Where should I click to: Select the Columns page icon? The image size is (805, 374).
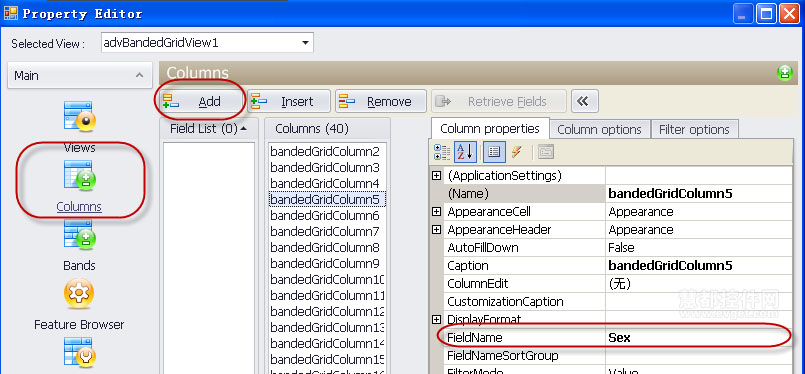point(80,175)
